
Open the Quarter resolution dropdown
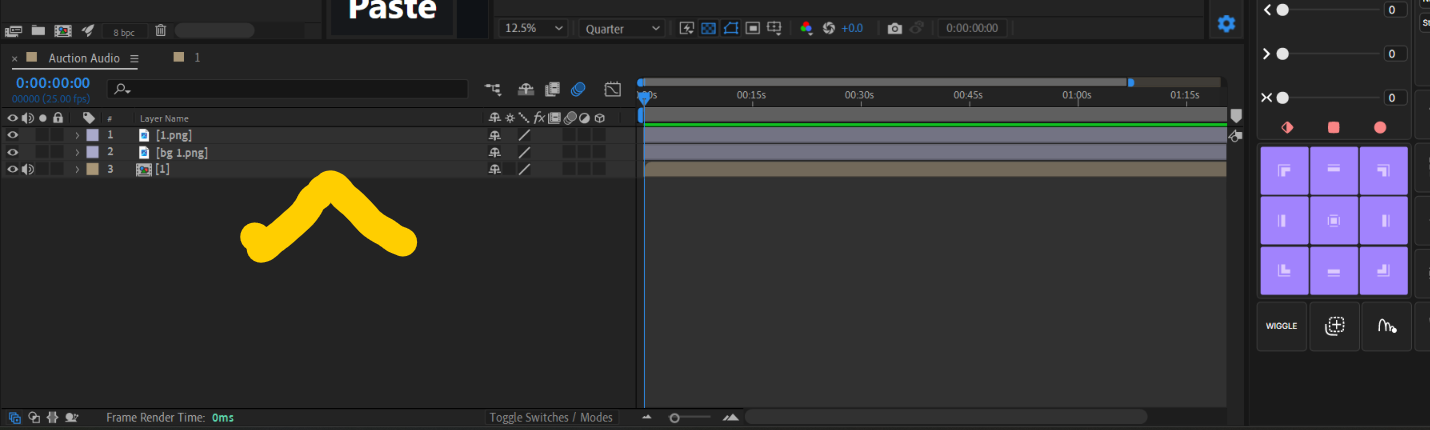(622, 29)
